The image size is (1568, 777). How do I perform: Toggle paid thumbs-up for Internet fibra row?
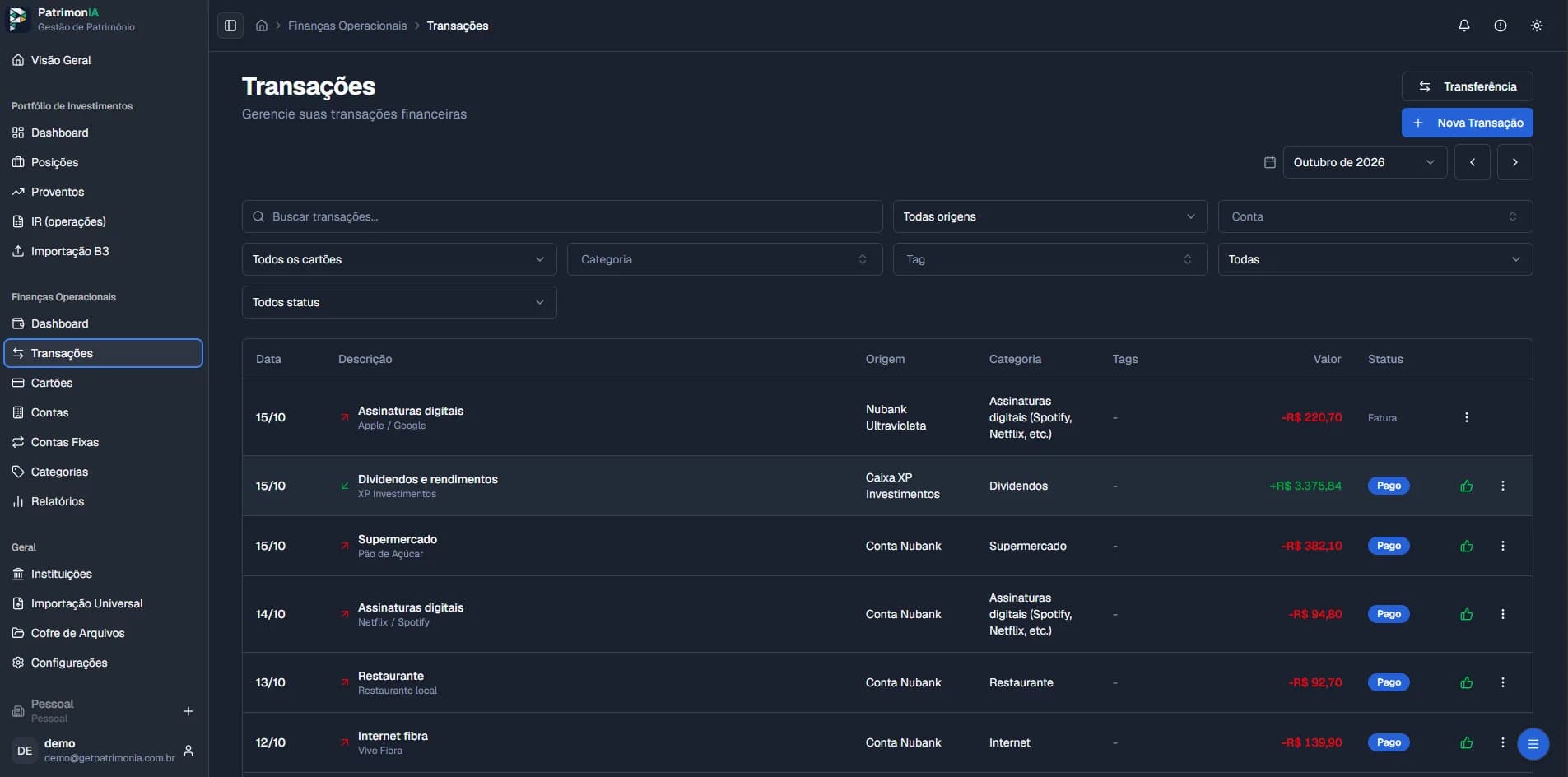click(x=1466, y=742)
